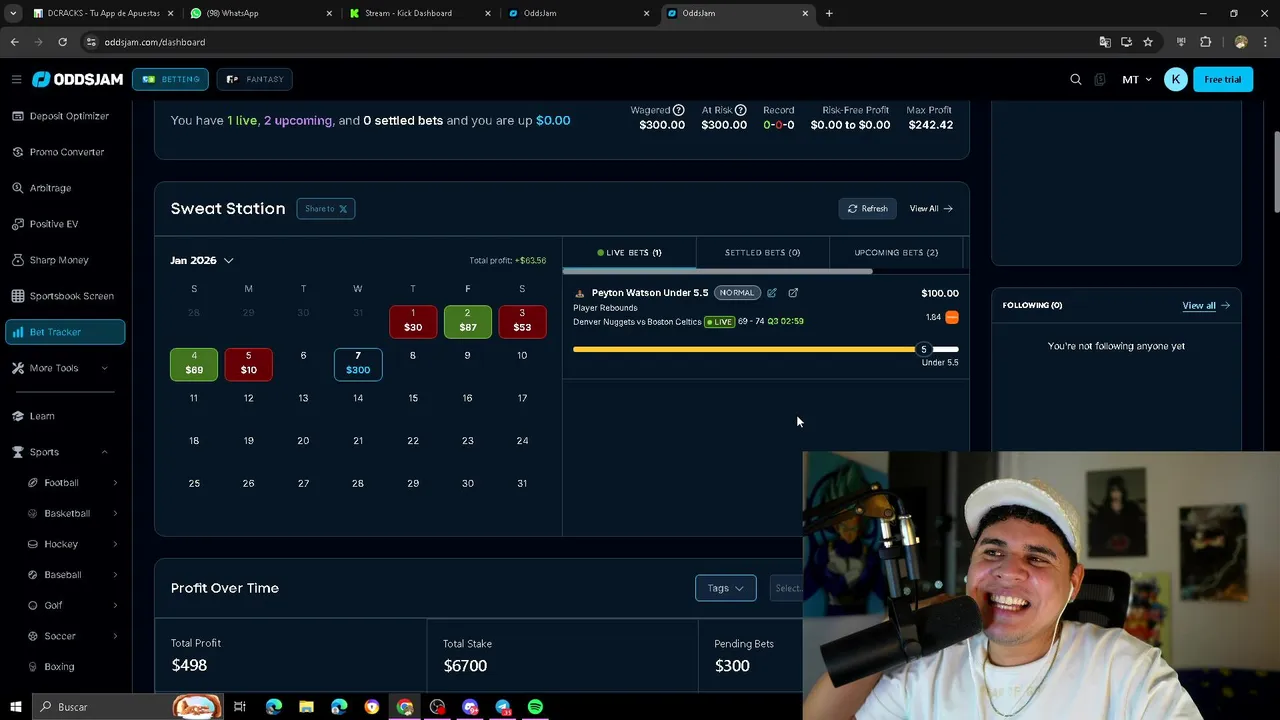
Task: Click the translate page icon in the address bar
Action: [x=1104, y=42]
